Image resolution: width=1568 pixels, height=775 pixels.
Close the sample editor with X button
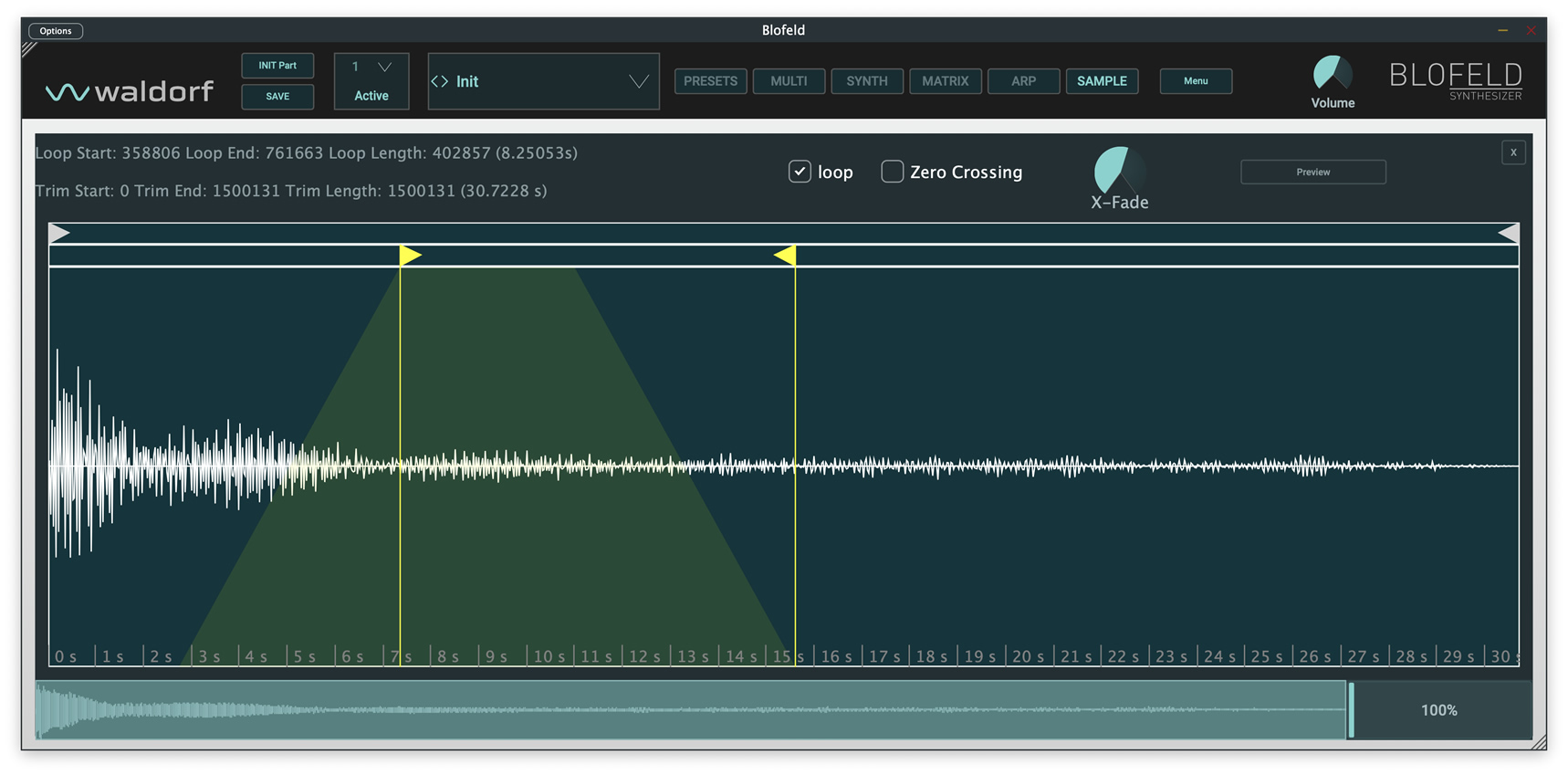[x=1513, y=152]
